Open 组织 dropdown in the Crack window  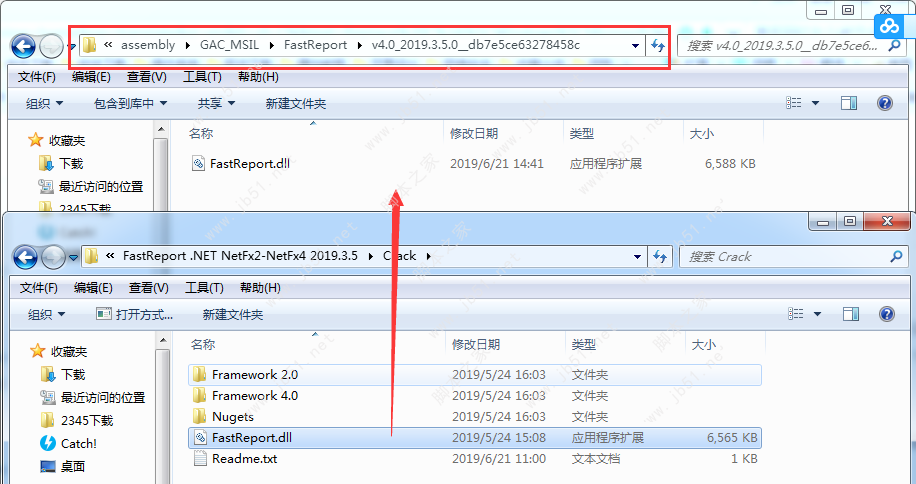tap(46, 314)
